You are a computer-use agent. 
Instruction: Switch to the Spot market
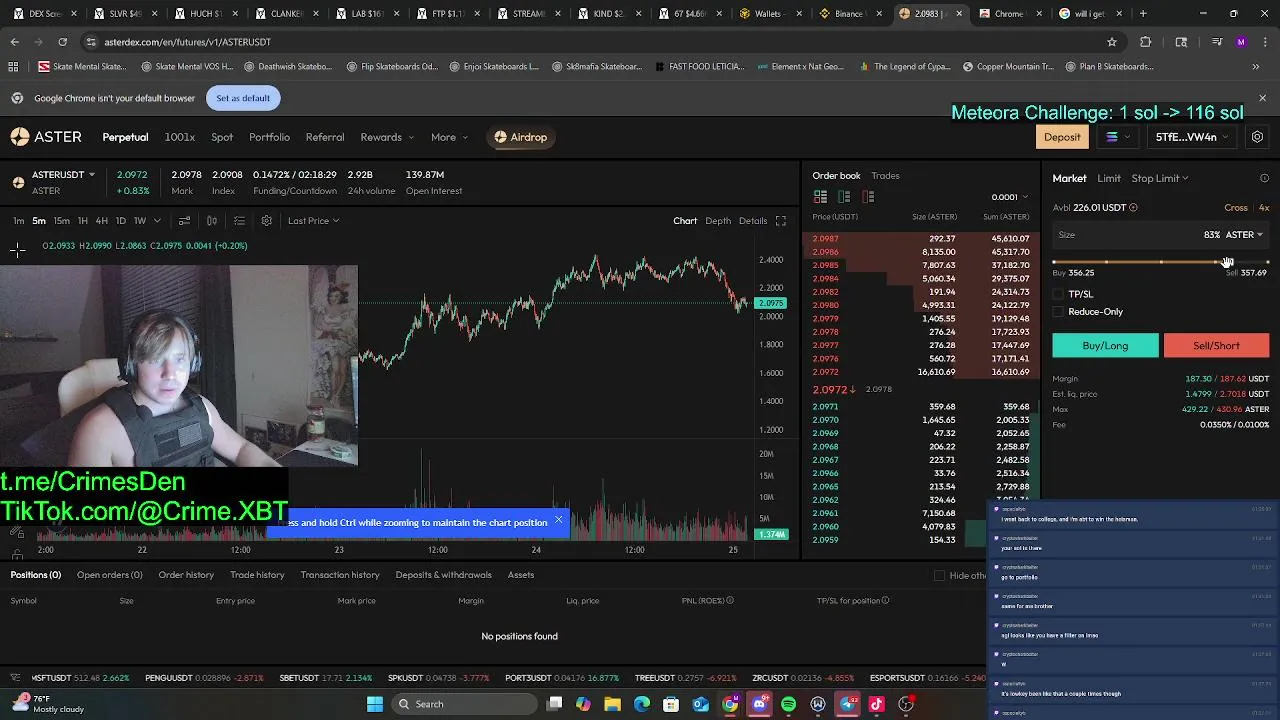tap(222, 137)
